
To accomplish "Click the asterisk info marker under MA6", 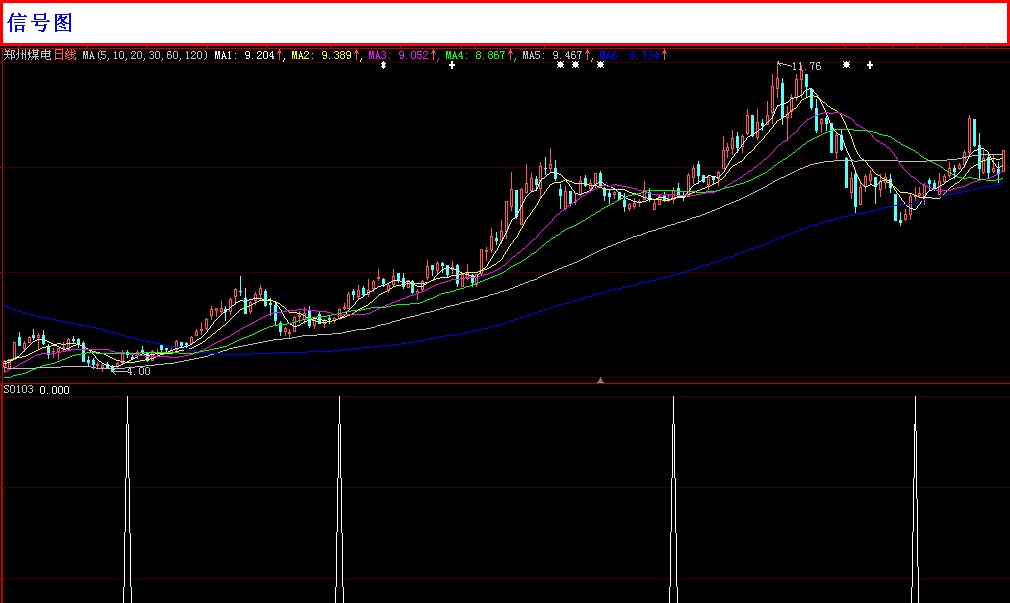I will 600,65.
